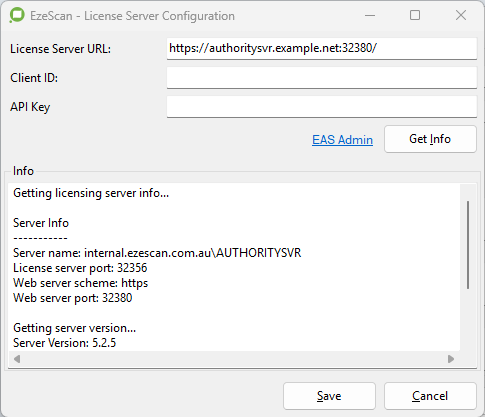Select the API Key input box
The image size is (485, 417).
[x=322, y=107]
